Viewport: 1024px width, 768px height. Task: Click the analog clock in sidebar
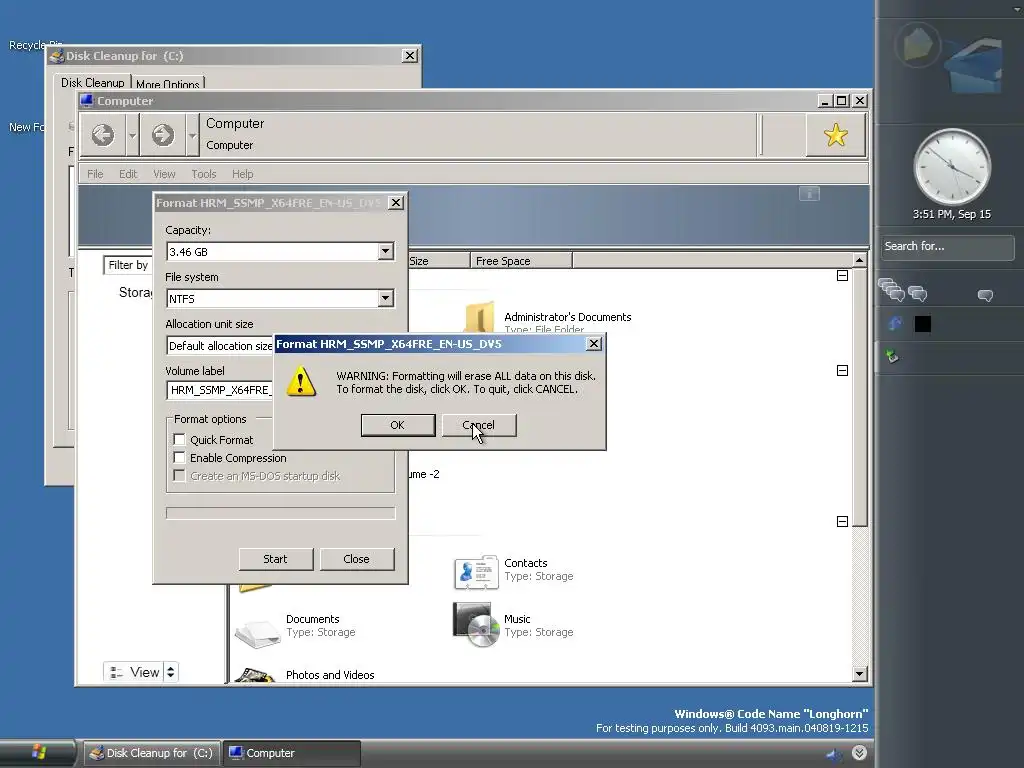pos(952,167)
